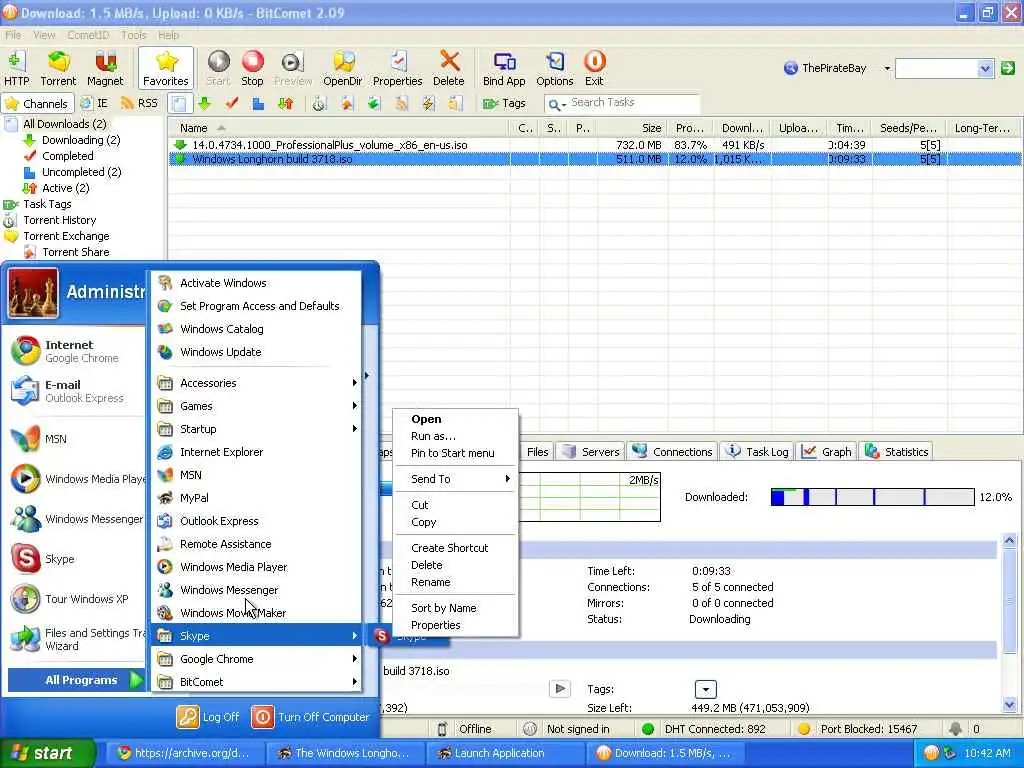1024x768 pixels.
Task: Expand the Games program folder
Action: 258,406
